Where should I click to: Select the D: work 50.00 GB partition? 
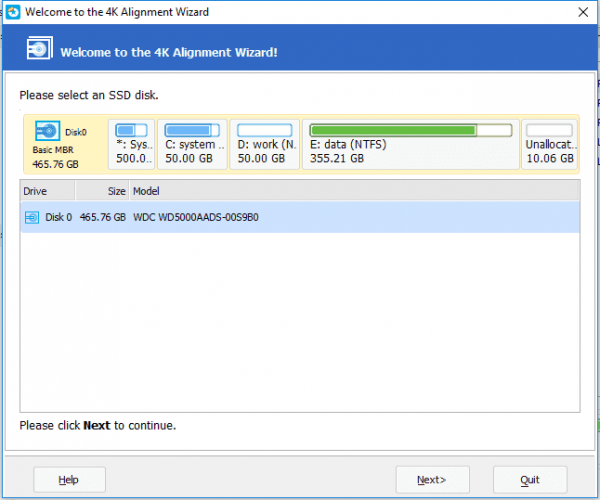pyautogui.click(x=264, y=145)
